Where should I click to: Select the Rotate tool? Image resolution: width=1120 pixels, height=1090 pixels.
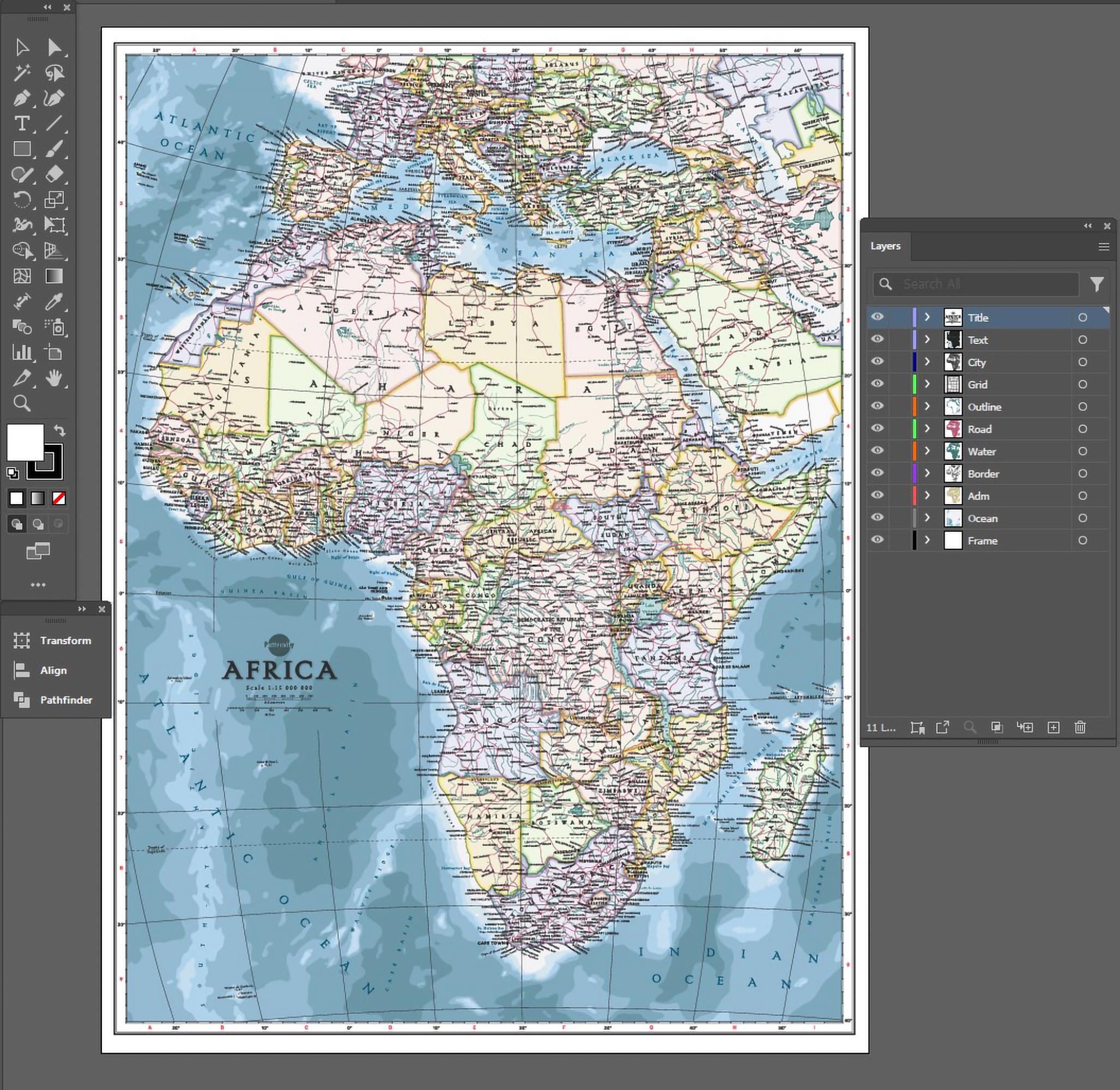(22, 199)
